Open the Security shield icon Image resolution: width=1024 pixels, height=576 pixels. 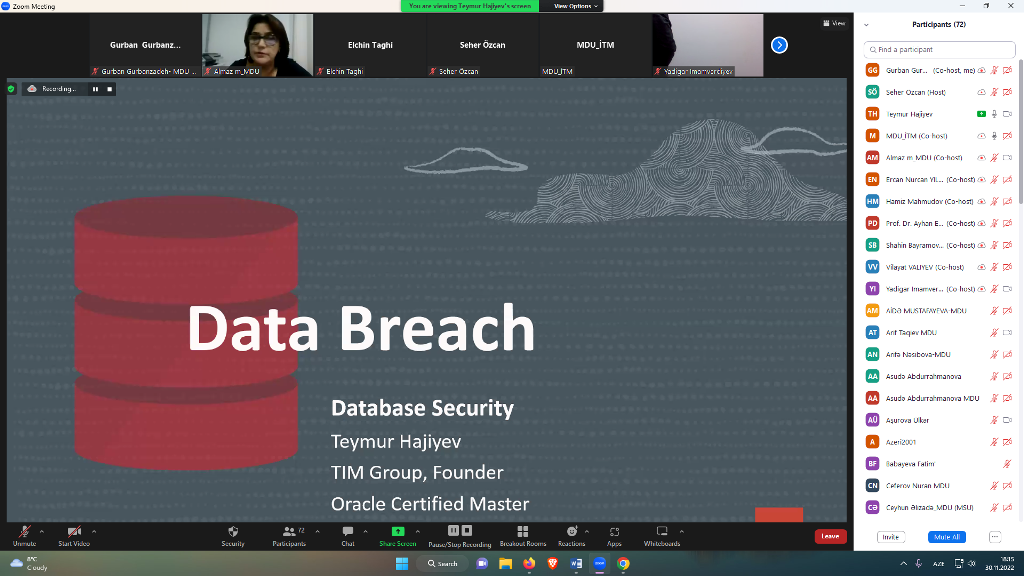pyautogui.click(x=233, y=532)
